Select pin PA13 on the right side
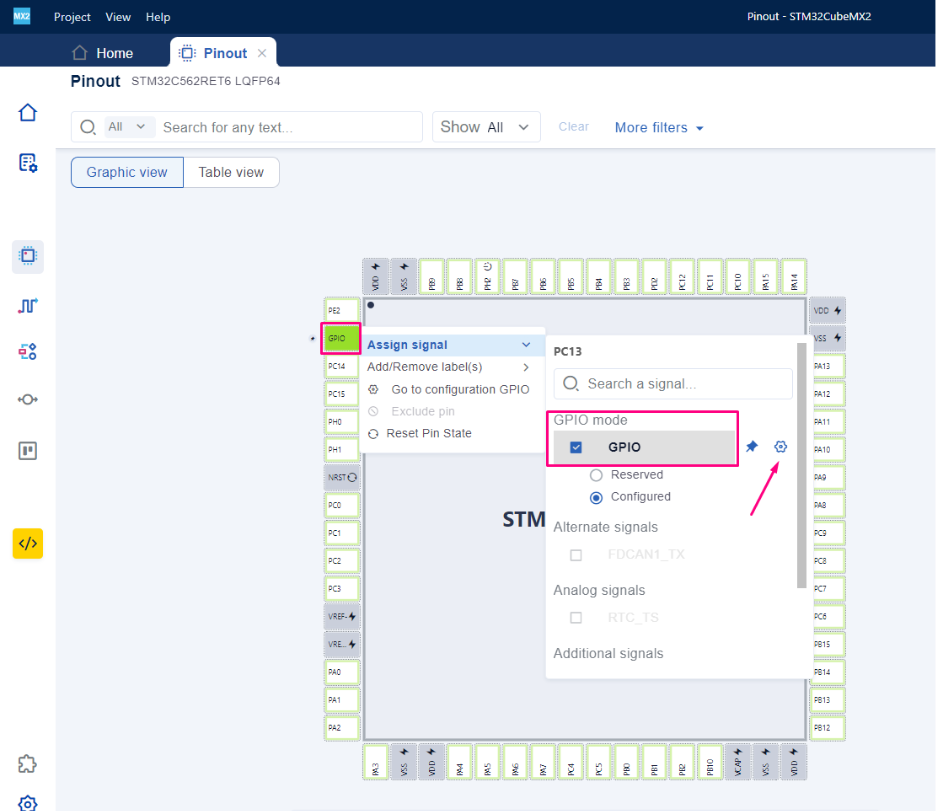 point(827,366)
